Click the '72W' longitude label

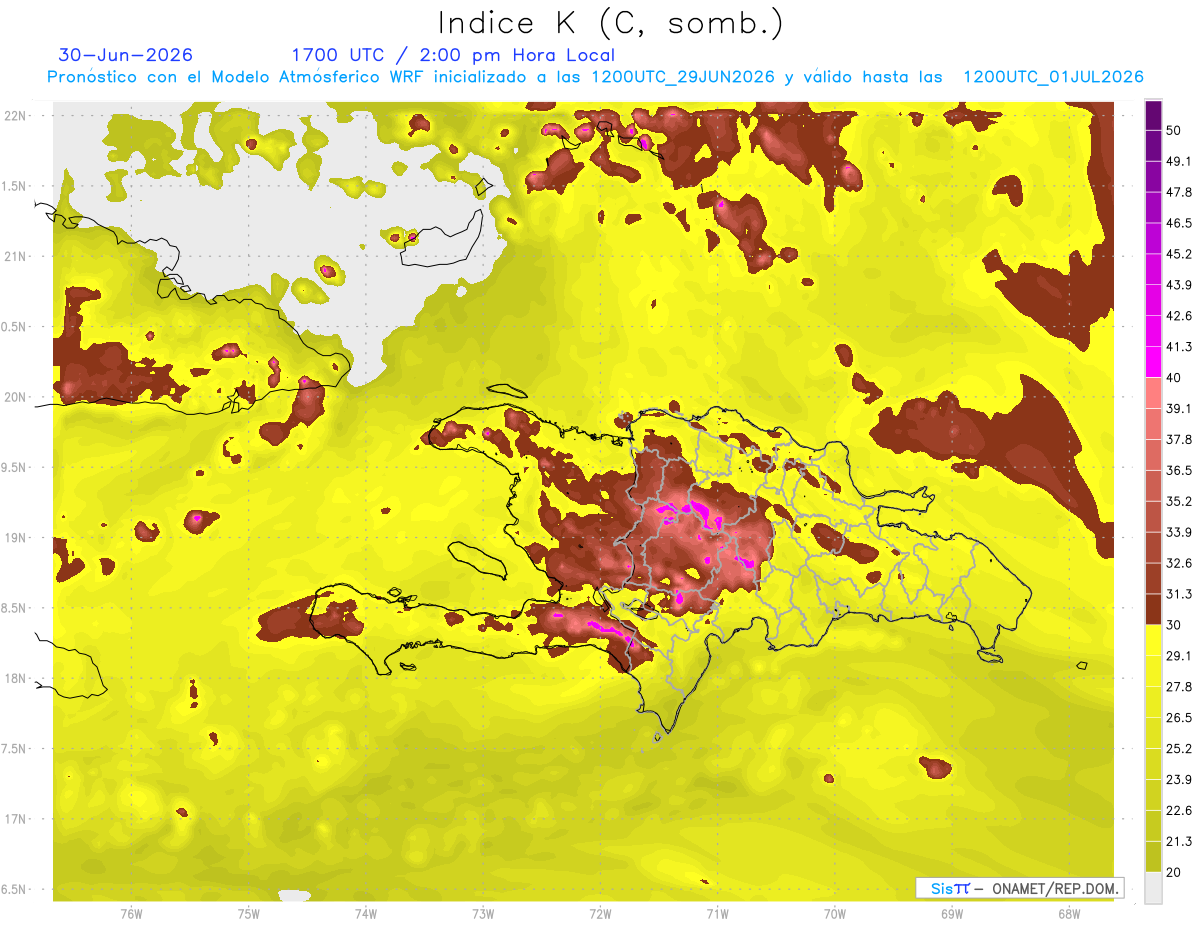(x=600, y=913)
